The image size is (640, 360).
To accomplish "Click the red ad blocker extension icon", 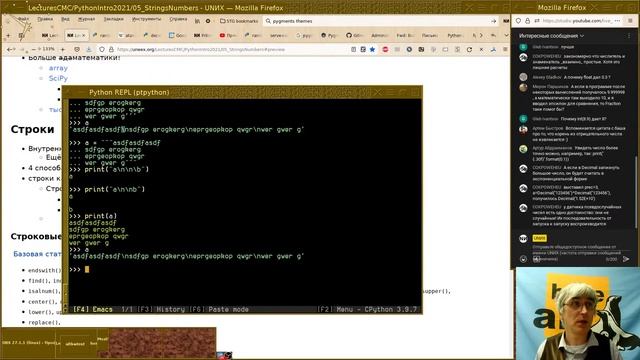I will point(385,49).
